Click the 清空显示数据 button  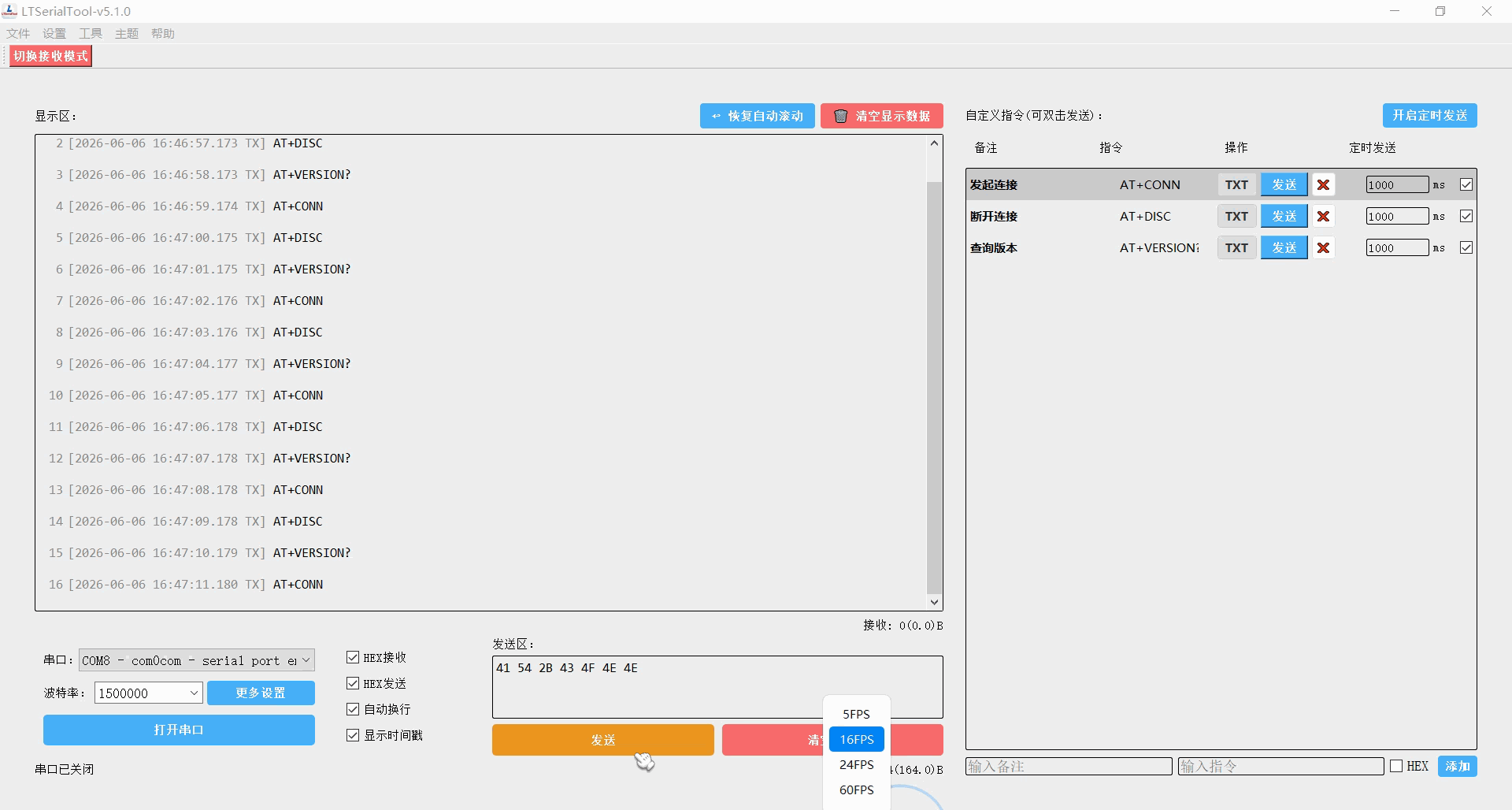881,116
